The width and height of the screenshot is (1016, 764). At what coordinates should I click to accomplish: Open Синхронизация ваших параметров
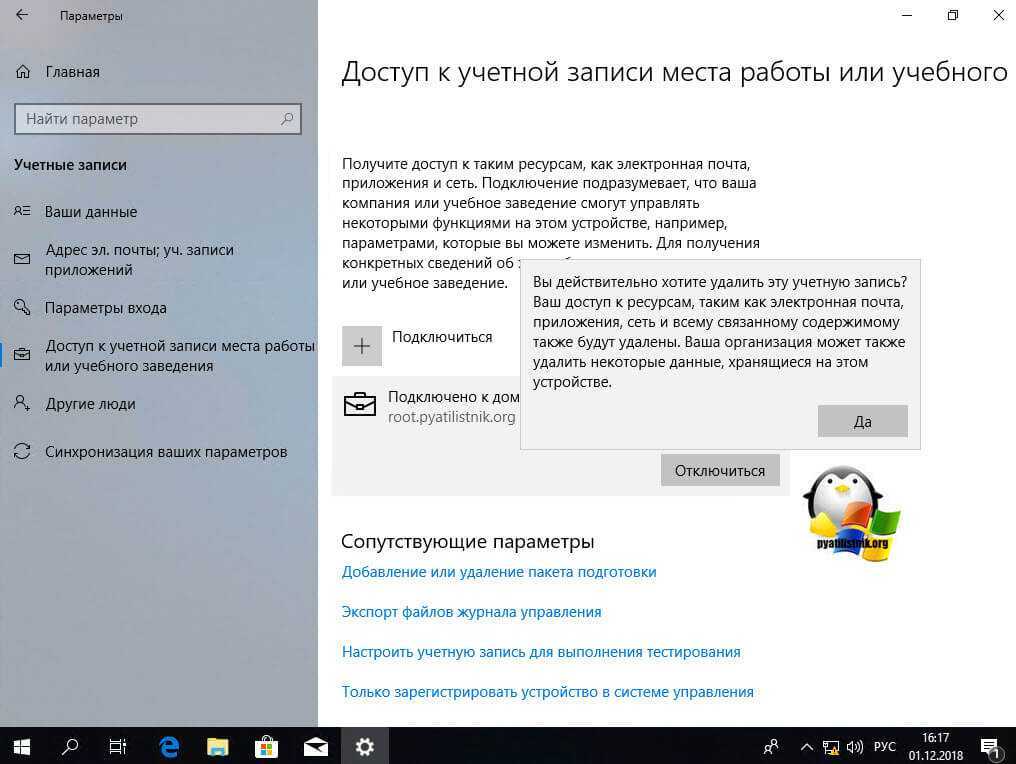(x=165, y=452)
